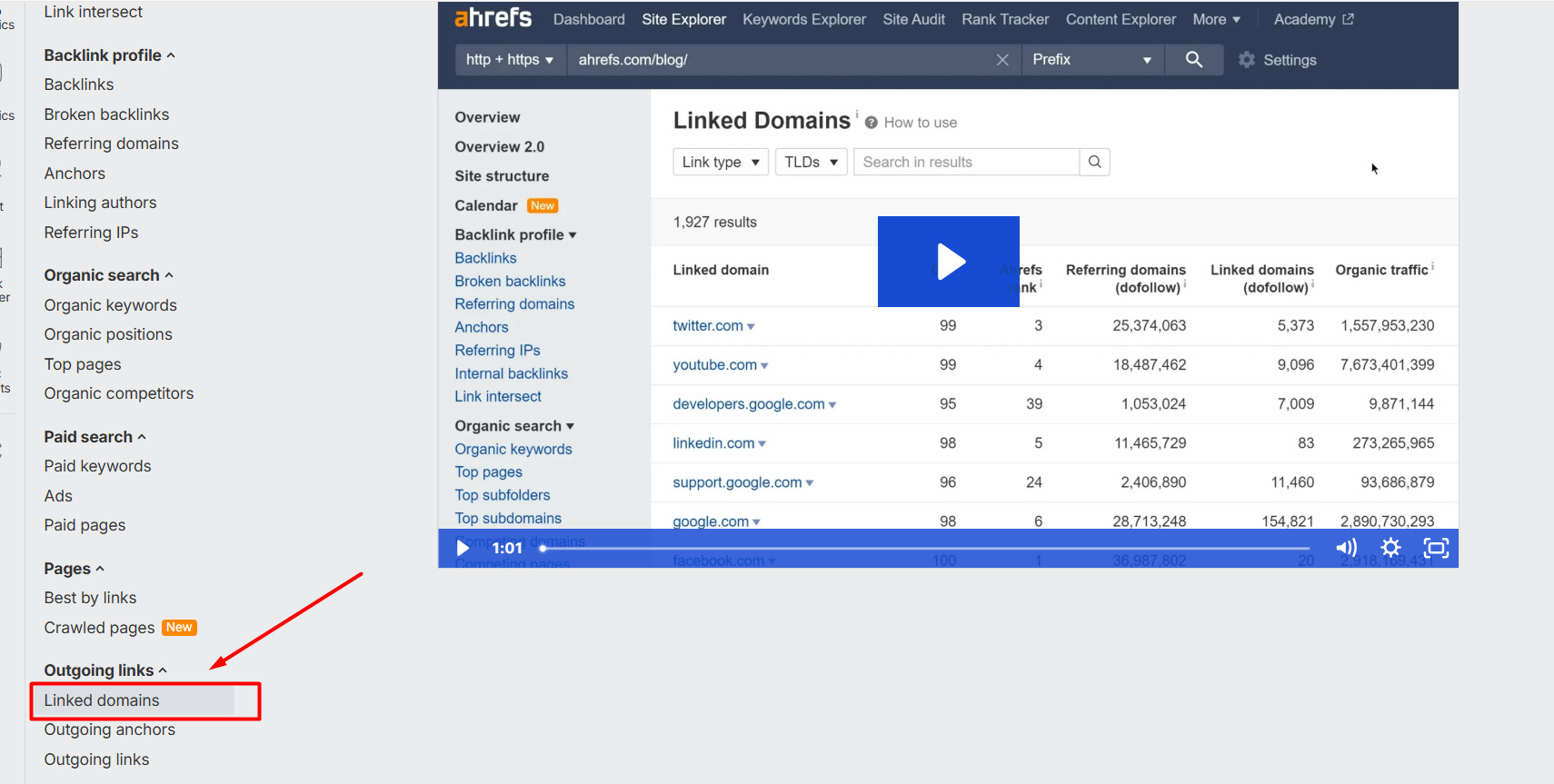The height and width of the screenshot is (784, 1554).
Task: Clear the URL field with the X icon
Action: click(1002, 60)
